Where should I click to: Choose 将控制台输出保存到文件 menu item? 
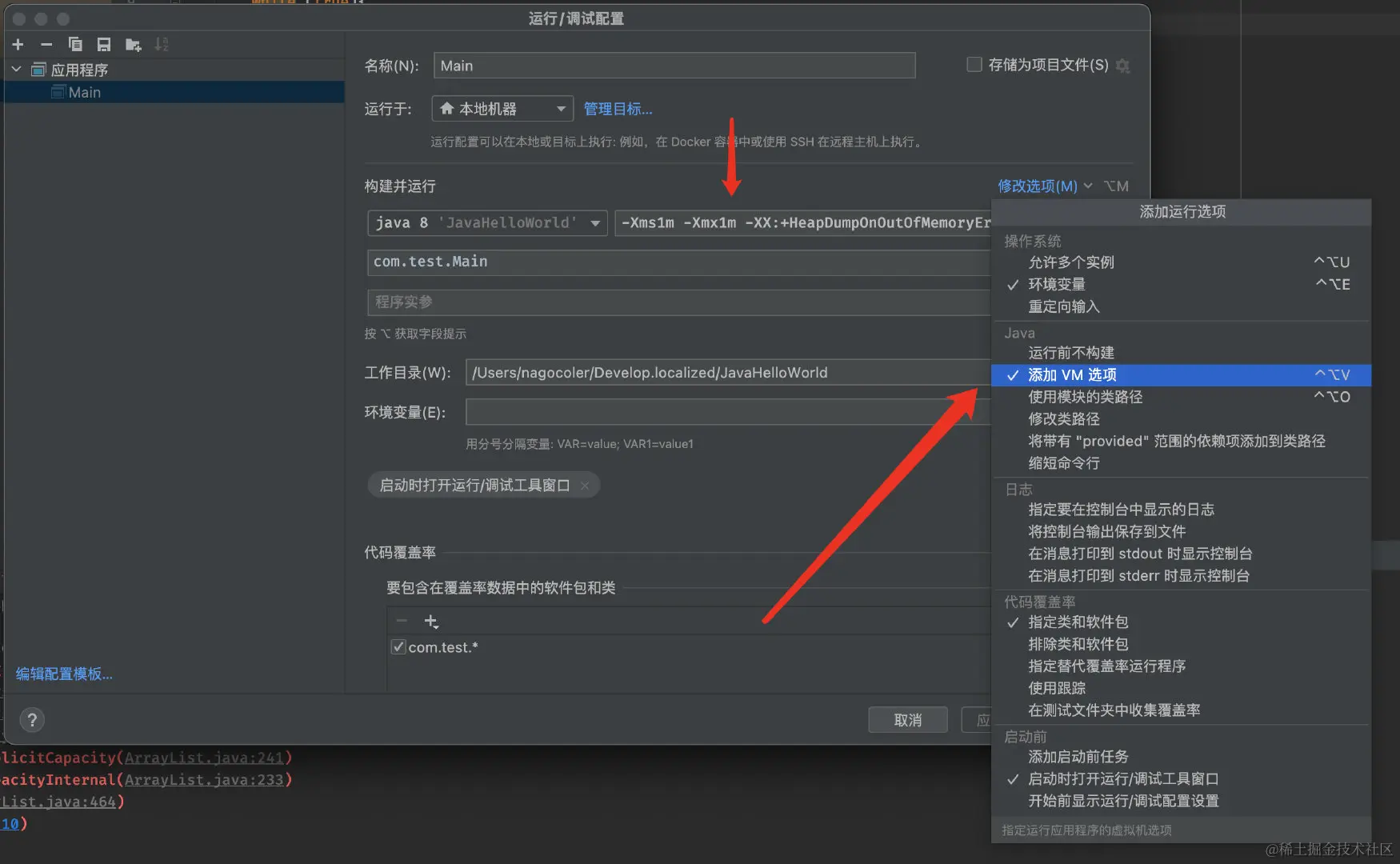[x=1181, y=532]
